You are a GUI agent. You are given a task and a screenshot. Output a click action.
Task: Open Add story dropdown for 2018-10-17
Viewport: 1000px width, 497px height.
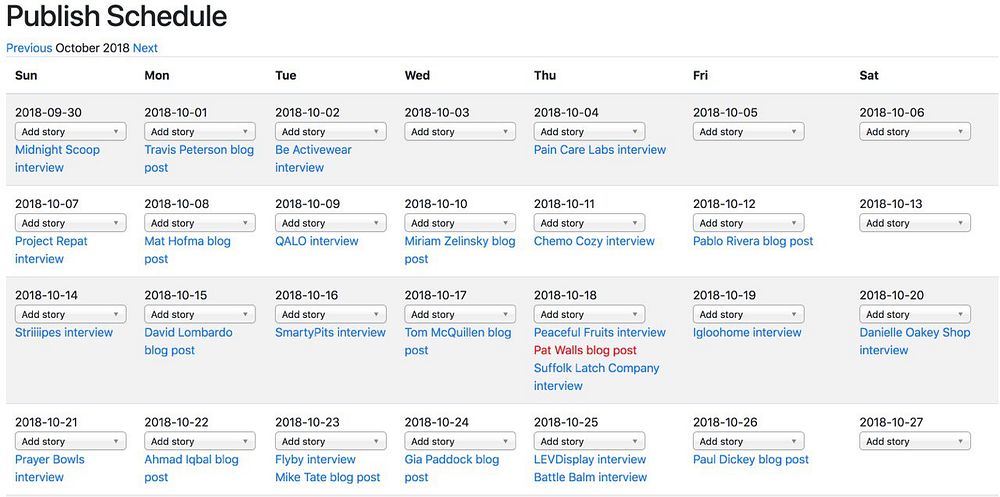(460, 315)
